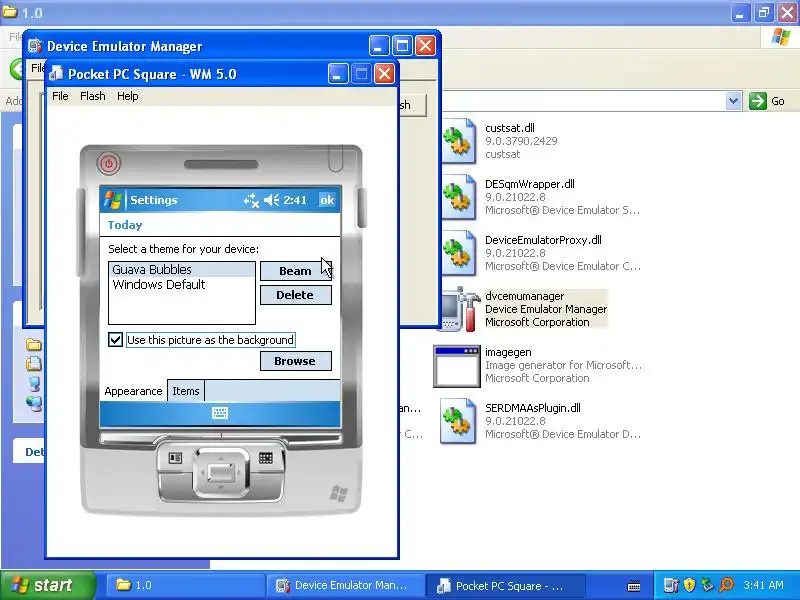Uncheck Use this picture as the background

coord(115,340)
